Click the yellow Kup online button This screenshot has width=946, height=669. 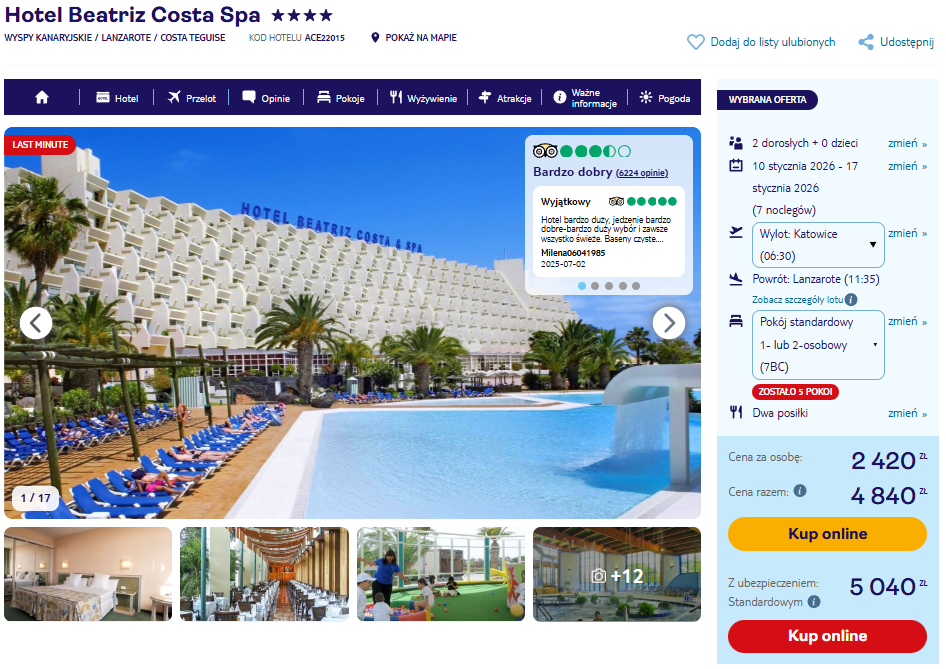point(827,534)
